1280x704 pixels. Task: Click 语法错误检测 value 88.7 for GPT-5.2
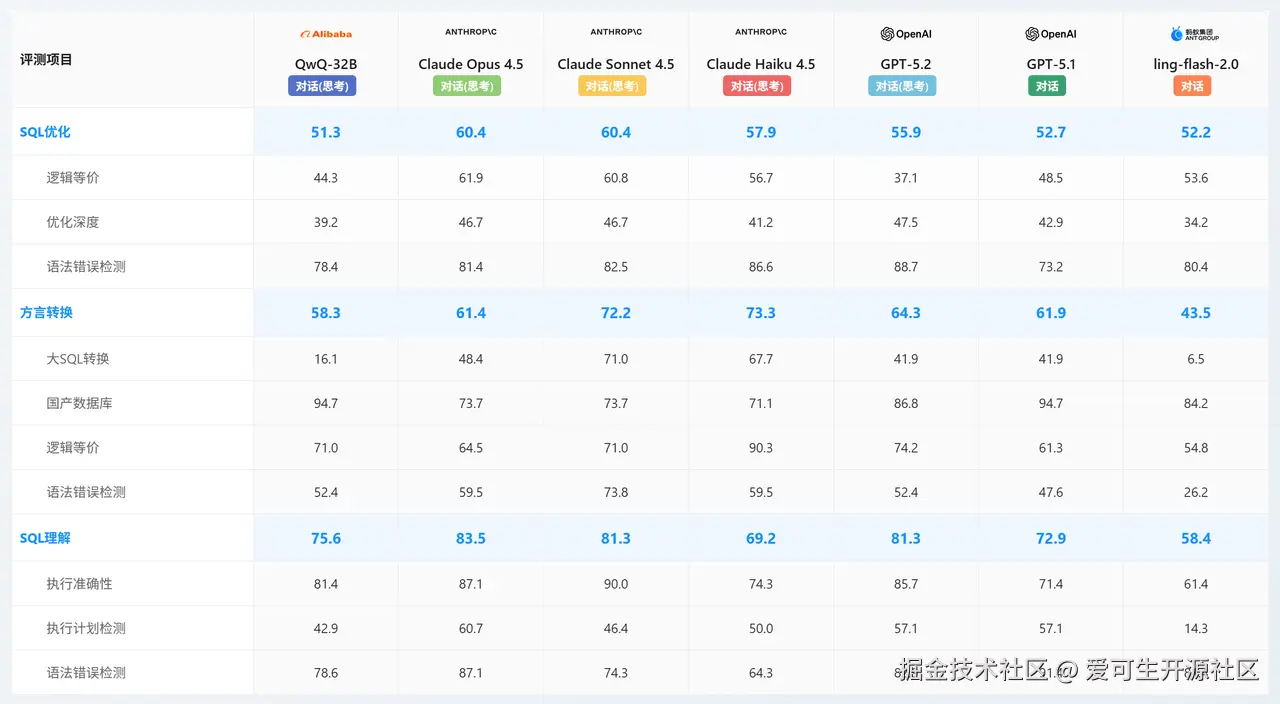click(906, 267)
